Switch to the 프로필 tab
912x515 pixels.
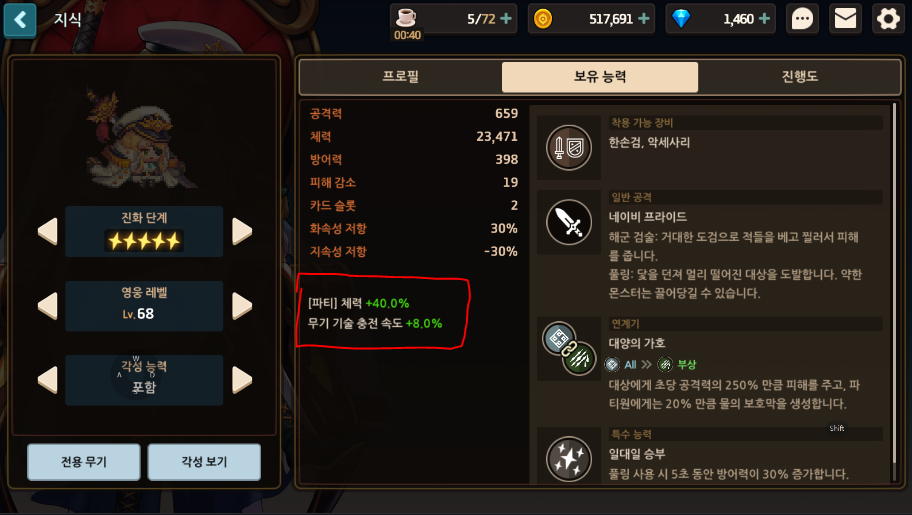click(401, 77)
